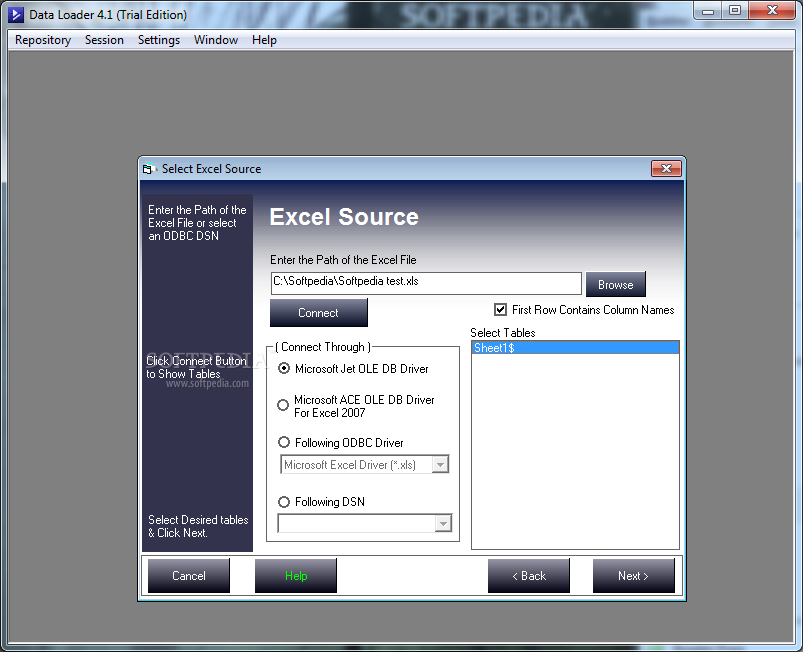Click the Select Excel Source dialog icon
803x652 pixels.
[149, 169]
